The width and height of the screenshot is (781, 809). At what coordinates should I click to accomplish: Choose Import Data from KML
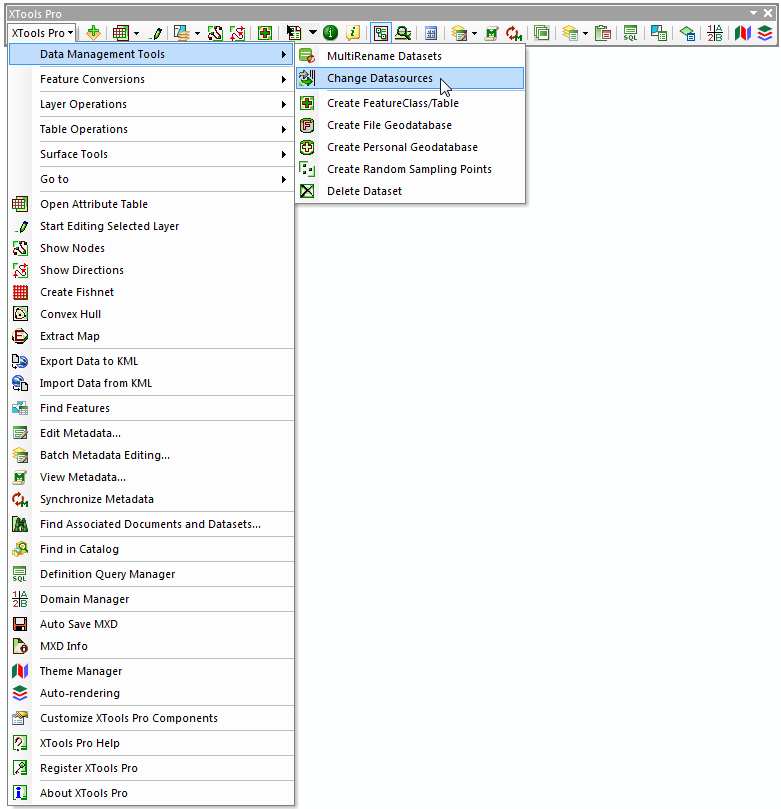click(x=151, y=383)
